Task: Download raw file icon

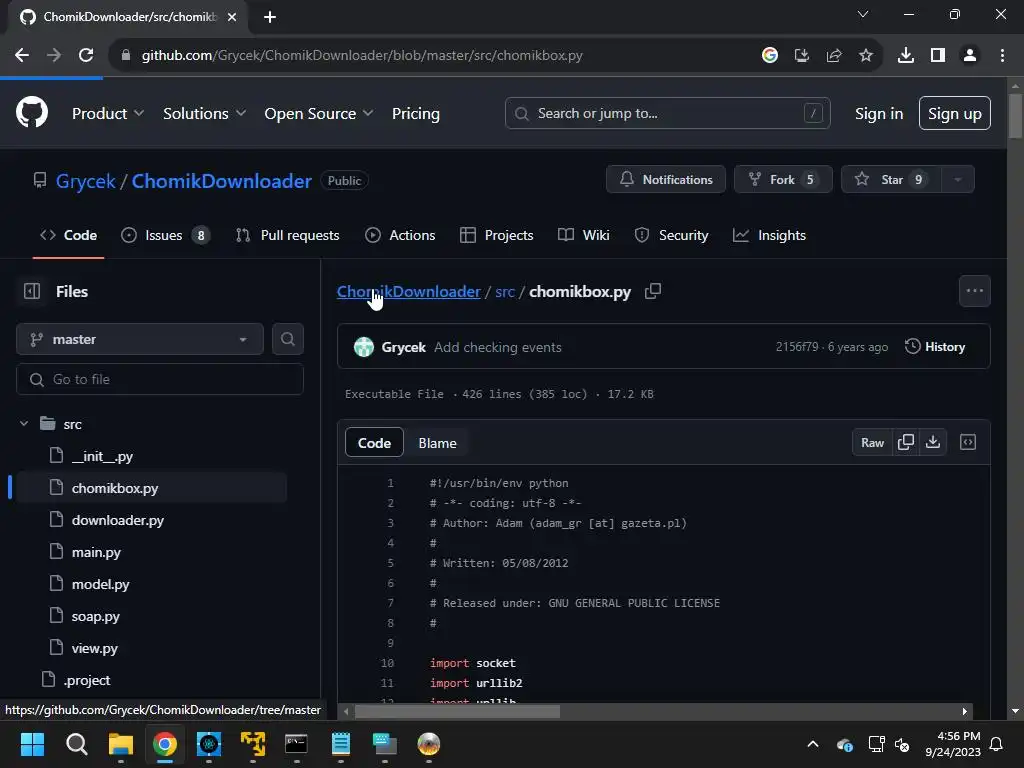Action: pos(933,443)
